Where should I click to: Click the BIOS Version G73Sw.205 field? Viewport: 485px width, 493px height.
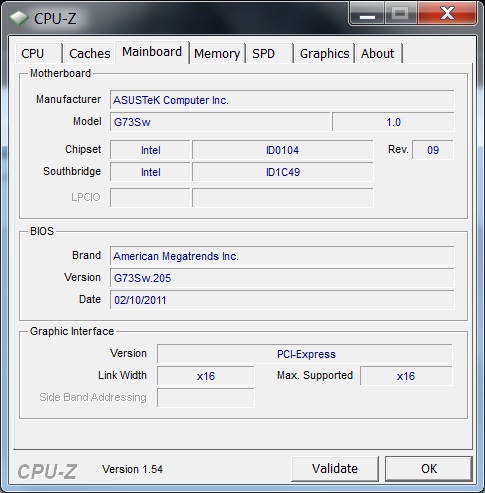[x=282, y=278]
